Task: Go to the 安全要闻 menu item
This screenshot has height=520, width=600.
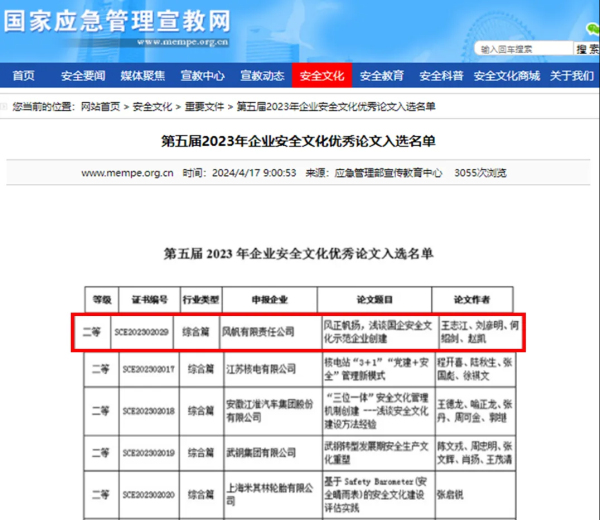Action: point(82,76)
